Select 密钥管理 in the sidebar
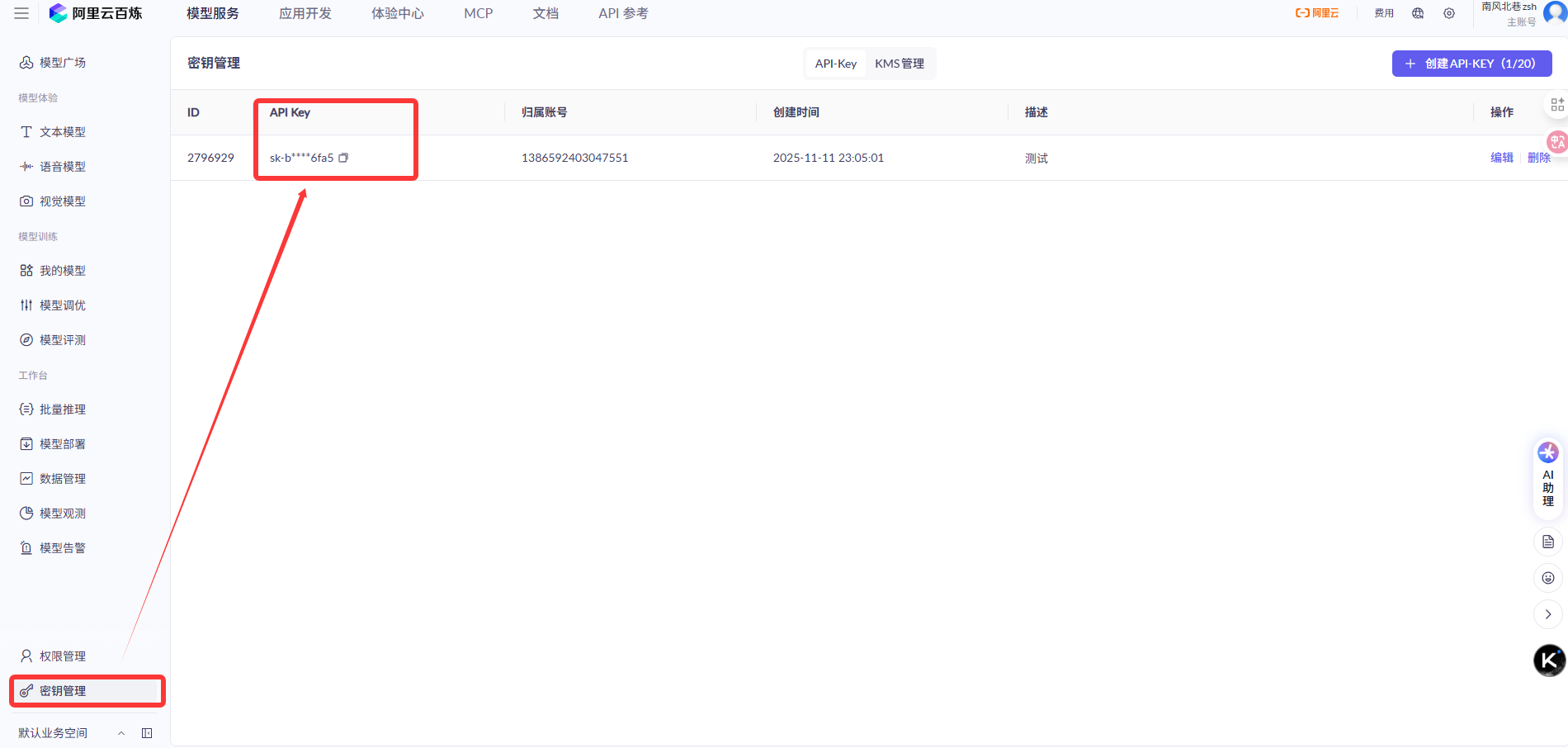 click(x=87, y=691)
